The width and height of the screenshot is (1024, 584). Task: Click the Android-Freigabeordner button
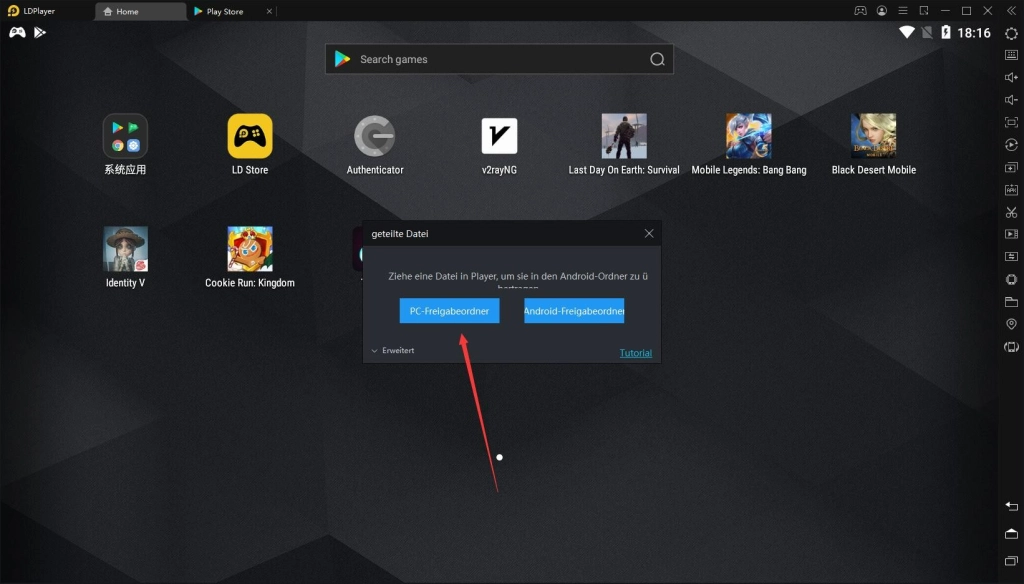574,311
